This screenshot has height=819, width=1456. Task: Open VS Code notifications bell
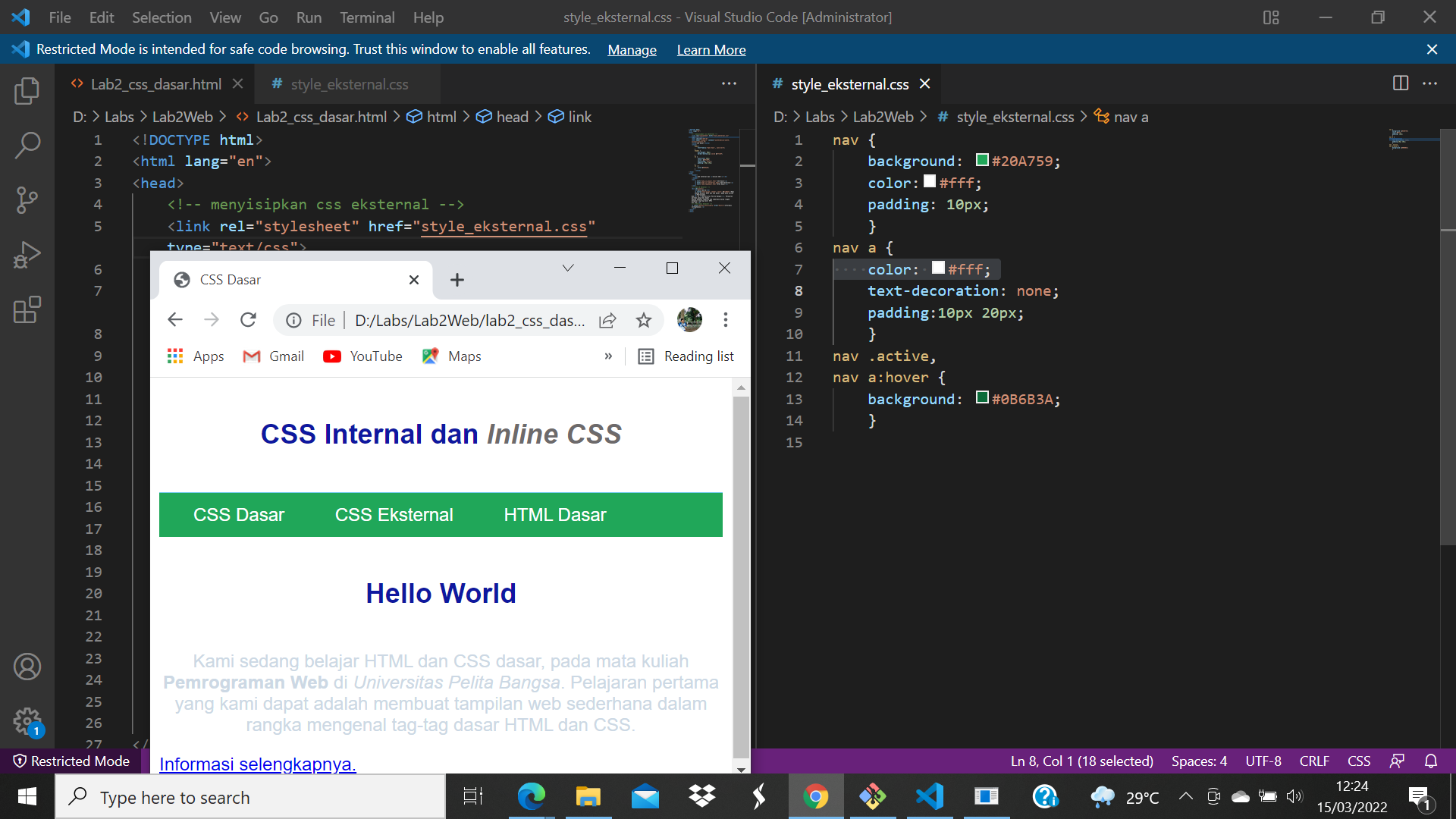1432,761
